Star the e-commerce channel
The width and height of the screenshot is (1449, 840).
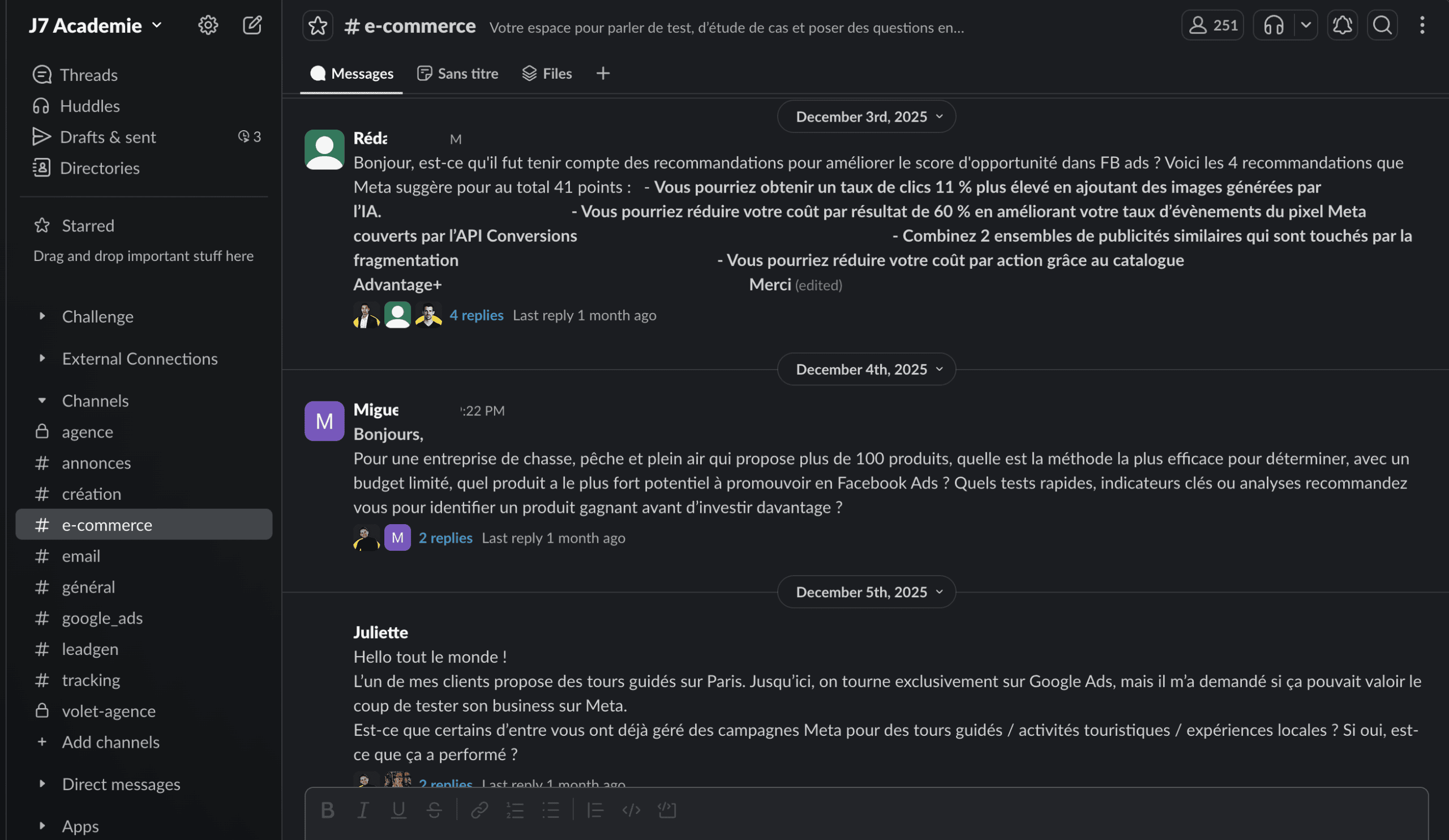pos(318,26)
